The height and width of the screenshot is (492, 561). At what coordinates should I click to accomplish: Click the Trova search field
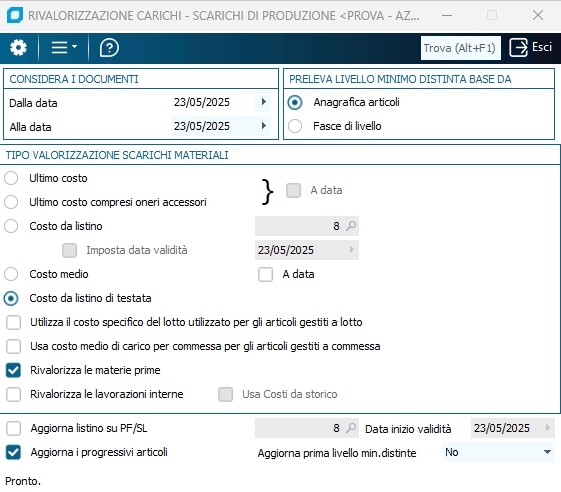[460, 48]
